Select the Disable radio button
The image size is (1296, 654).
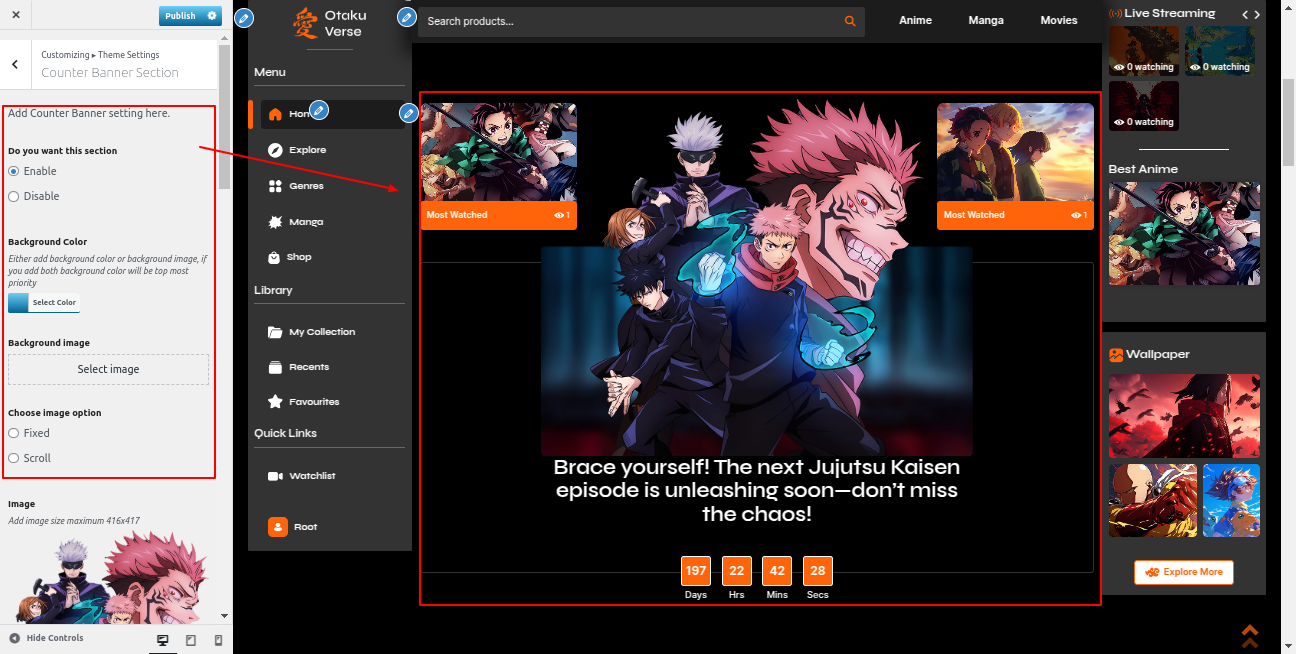pos(14,197)
